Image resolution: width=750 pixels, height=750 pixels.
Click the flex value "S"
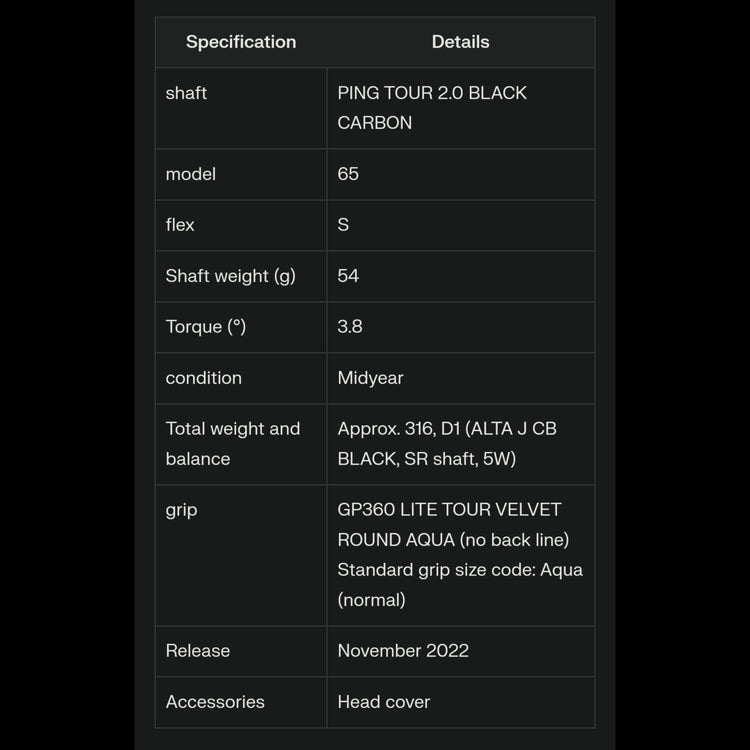click(343, 225)
